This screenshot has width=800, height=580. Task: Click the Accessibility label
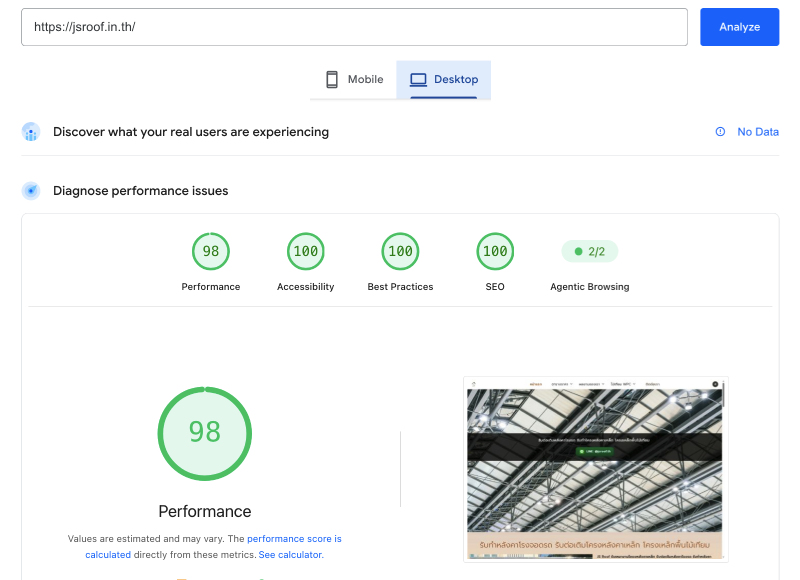(x=306, y=287)
